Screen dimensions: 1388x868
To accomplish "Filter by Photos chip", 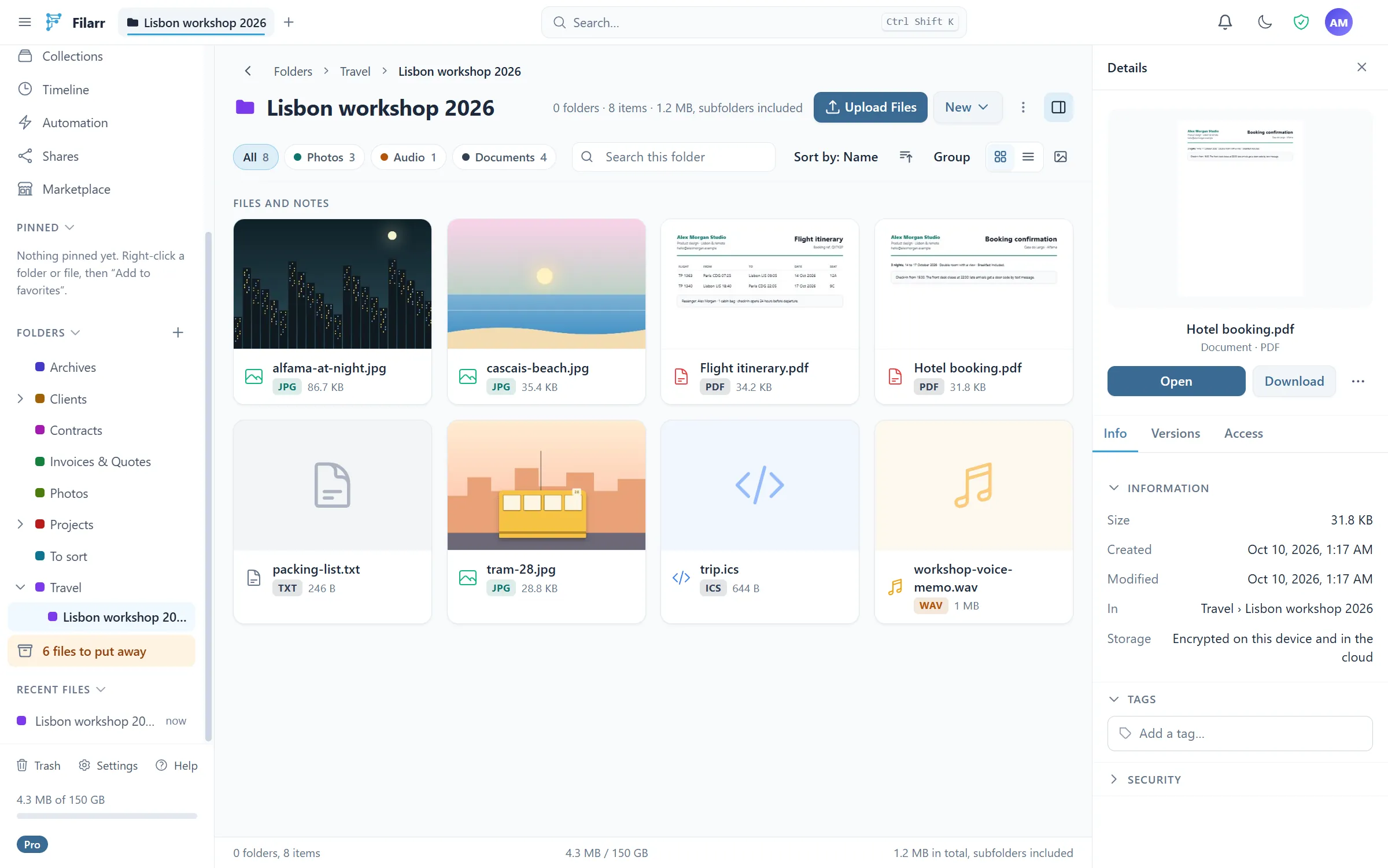I will point(324,157).
